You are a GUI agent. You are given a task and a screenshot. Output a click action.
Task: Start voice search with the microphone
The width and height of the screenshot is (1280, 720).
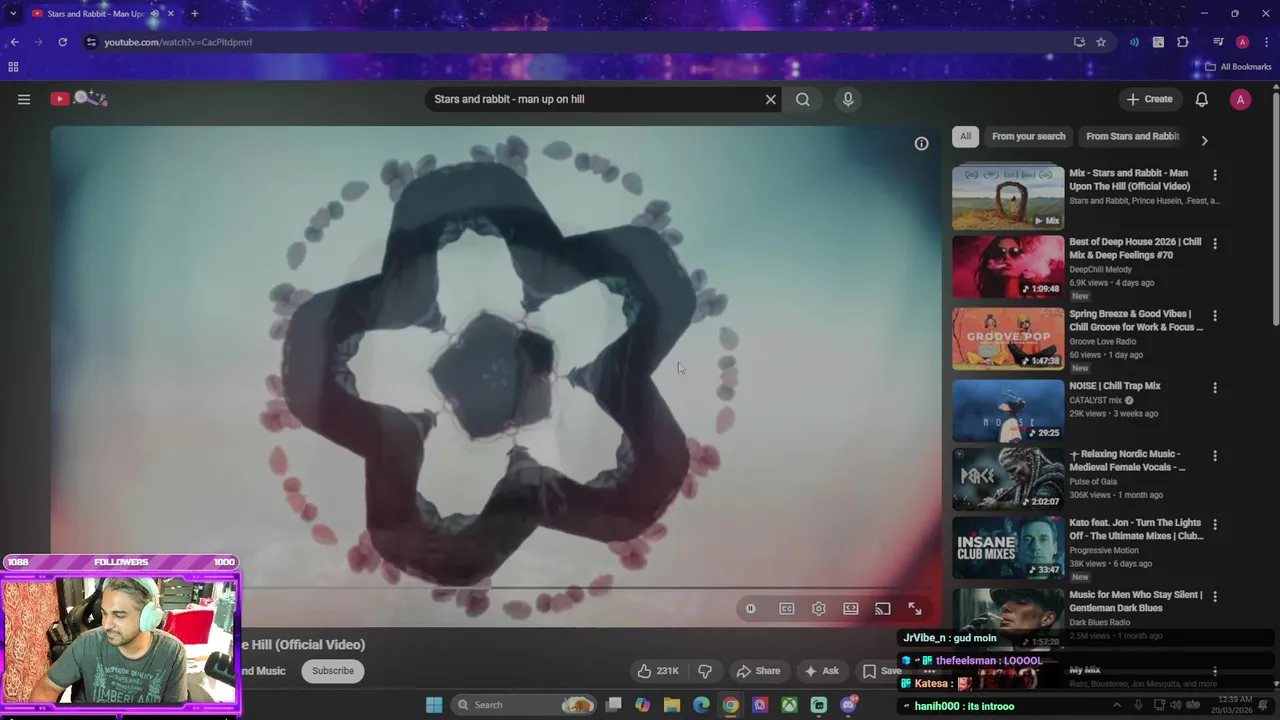point(848,99)
